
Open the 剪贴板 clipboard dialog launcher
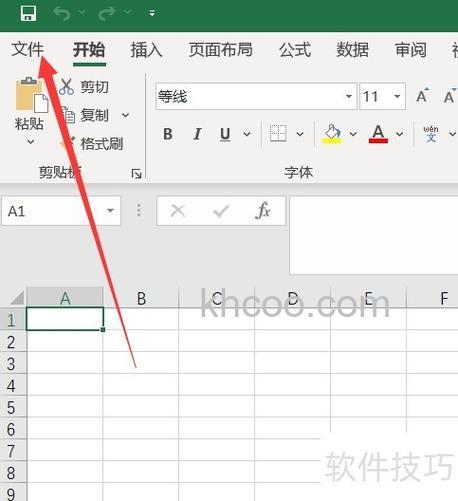pyautogui.click(x=136, y=173)
